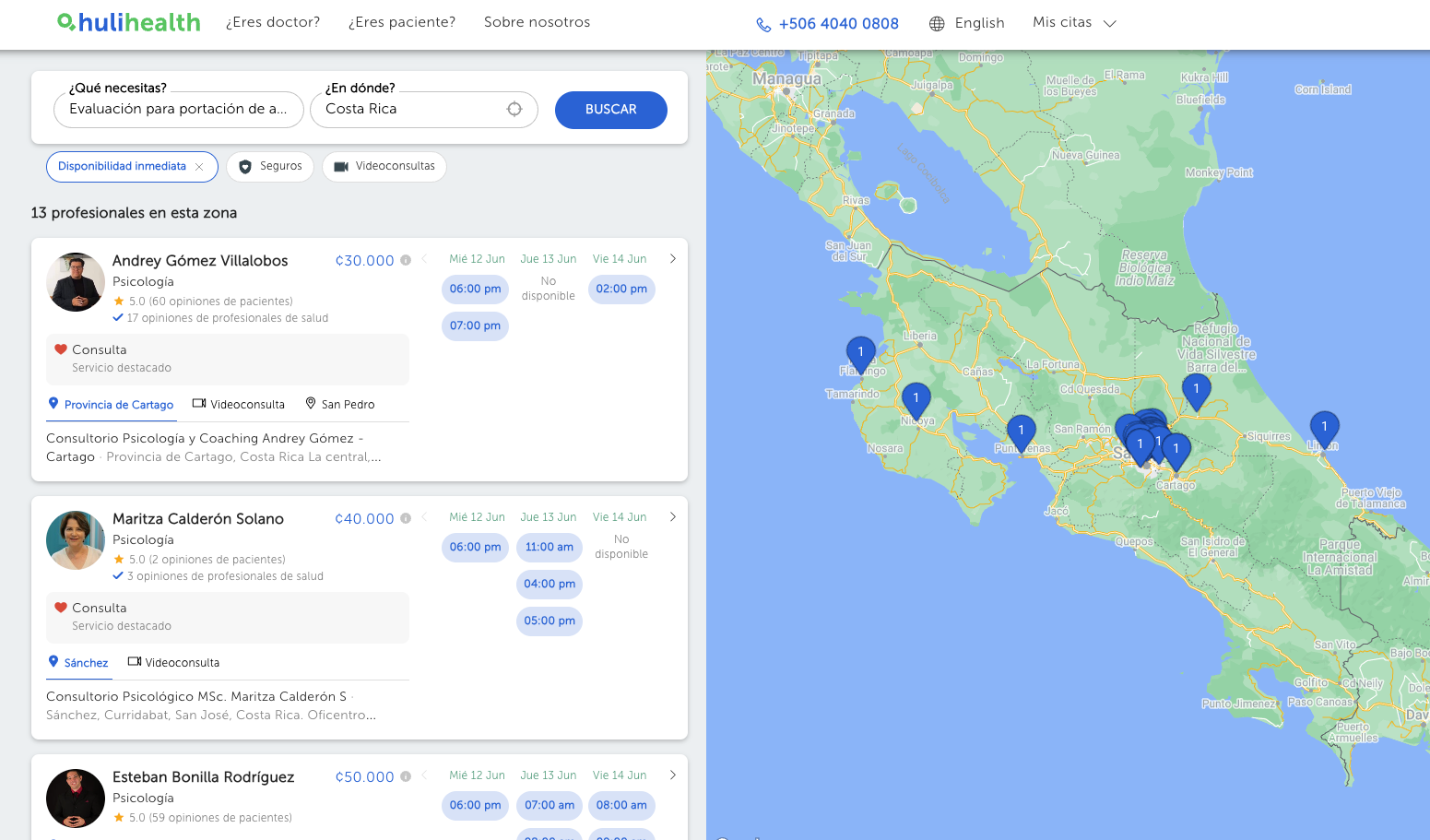Open Andrey Gómez Villalobos name link
Image resolution: width=1430 pixels, height=840 pixels.
[200, 261]
